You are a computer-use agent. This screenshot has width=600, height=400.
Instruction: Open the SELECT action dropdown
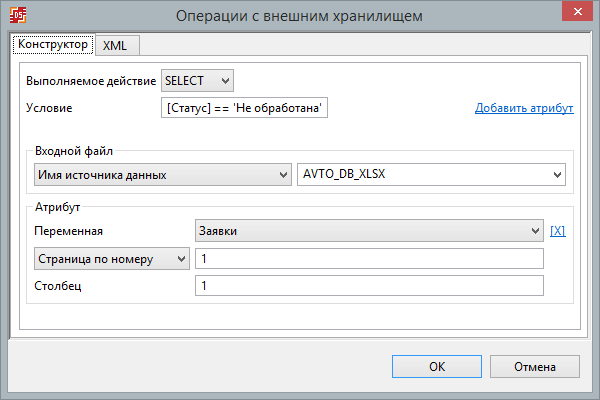pos(197,81)
